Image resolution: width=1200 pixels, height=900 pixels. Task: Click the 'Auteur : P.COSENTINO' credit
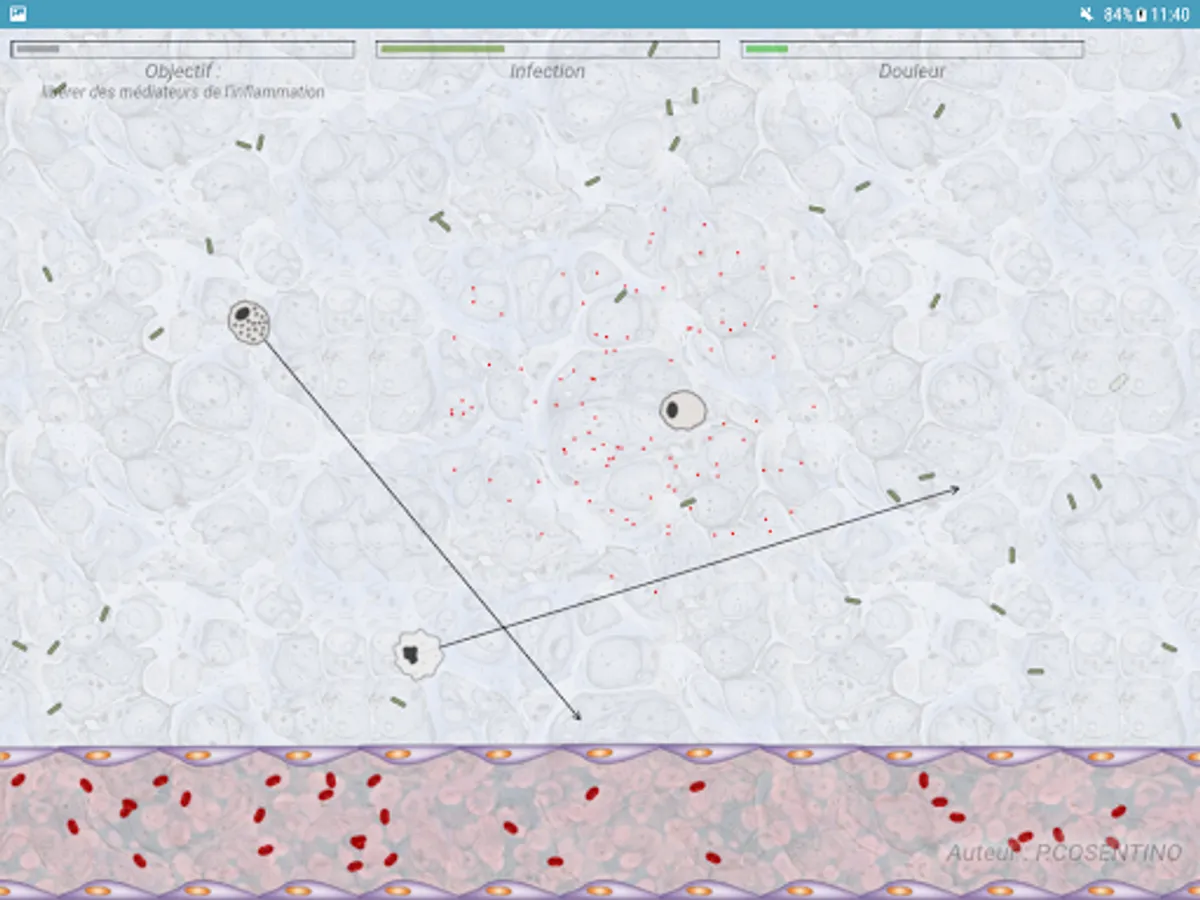pyautogui.click(x=1064, y=853)
